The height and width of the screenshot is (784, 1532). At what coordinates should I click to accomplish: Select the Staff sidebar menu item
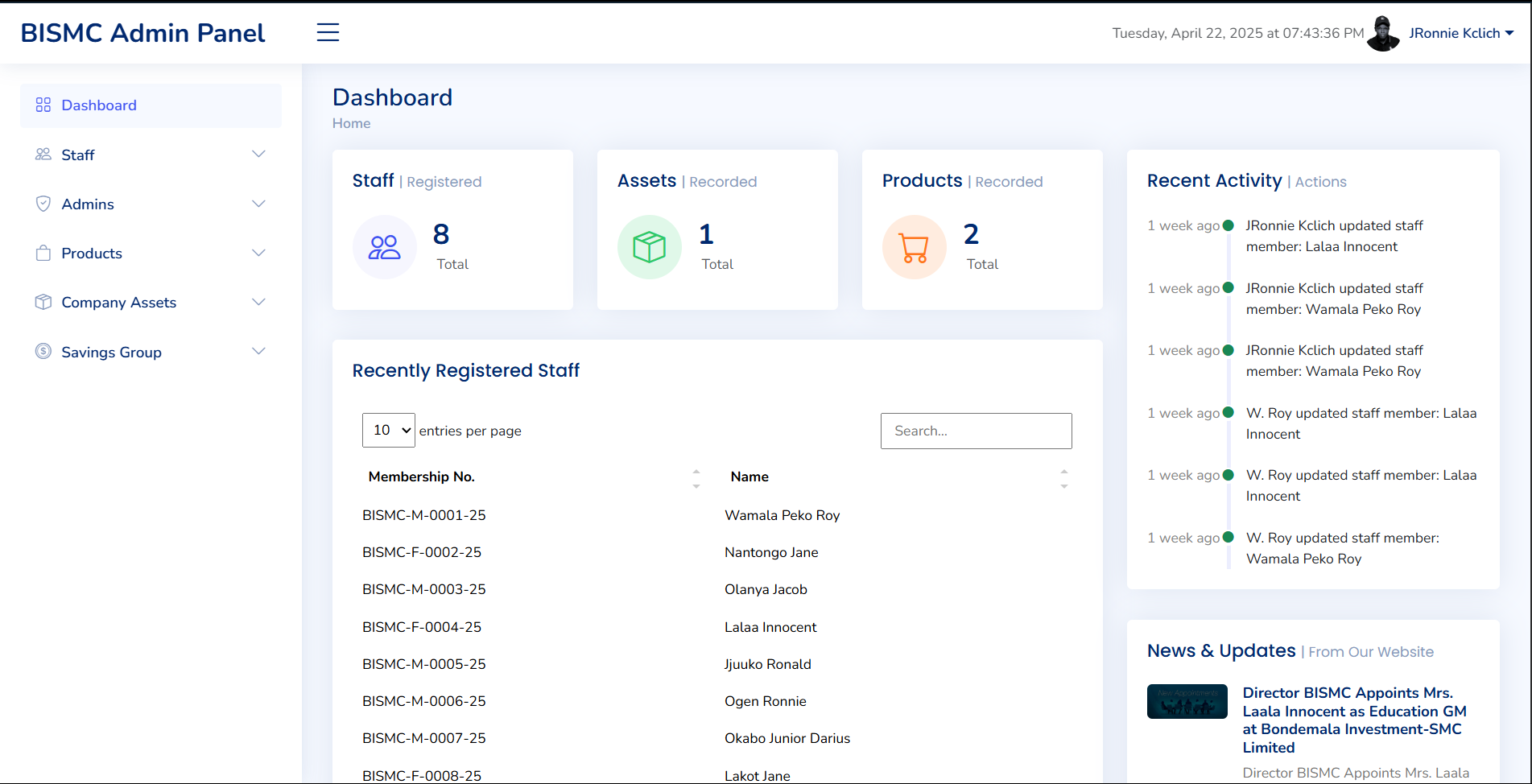pos(151,155)
